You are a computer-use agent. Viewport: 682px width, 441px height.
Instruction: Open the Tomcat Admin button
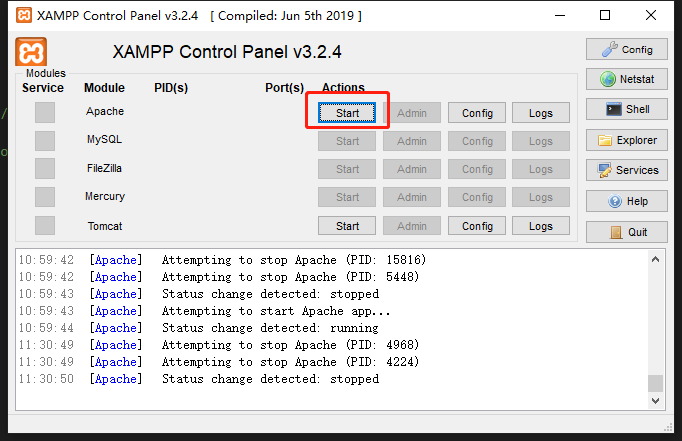click(411, 226)
